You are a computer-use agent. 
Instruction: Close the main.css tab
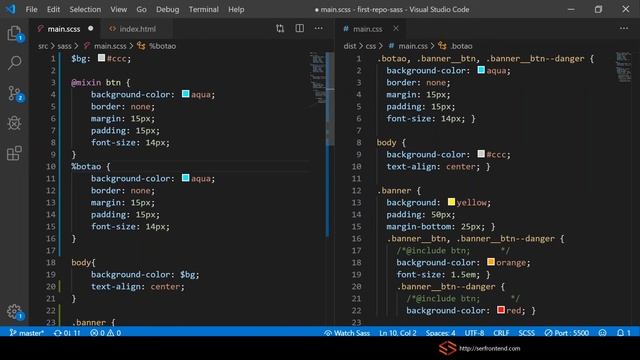[x=396, y=28]
